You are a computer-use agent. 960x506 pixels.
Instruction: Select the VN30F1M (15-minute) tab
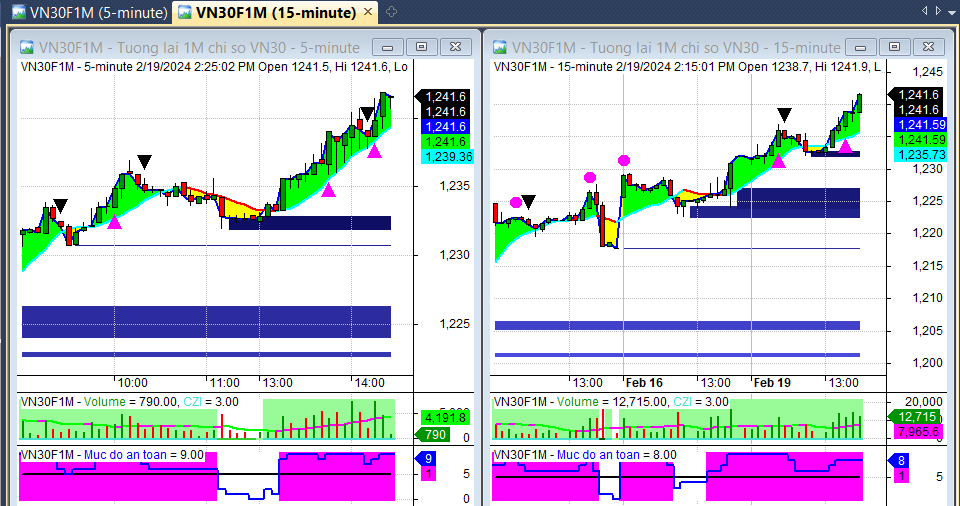[276, 12]
